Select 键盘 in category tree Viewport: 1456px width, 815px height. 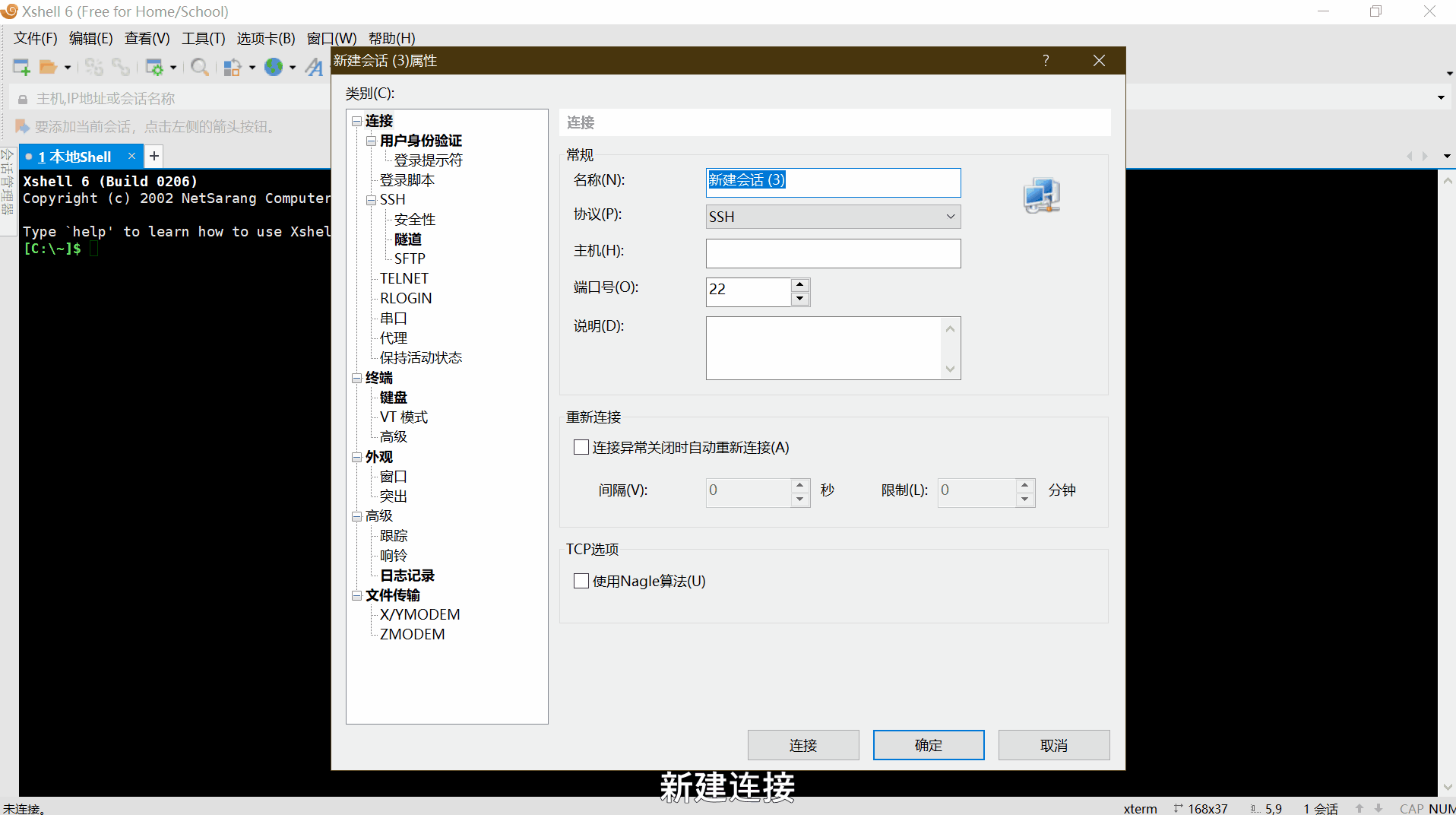pos(394,398)
